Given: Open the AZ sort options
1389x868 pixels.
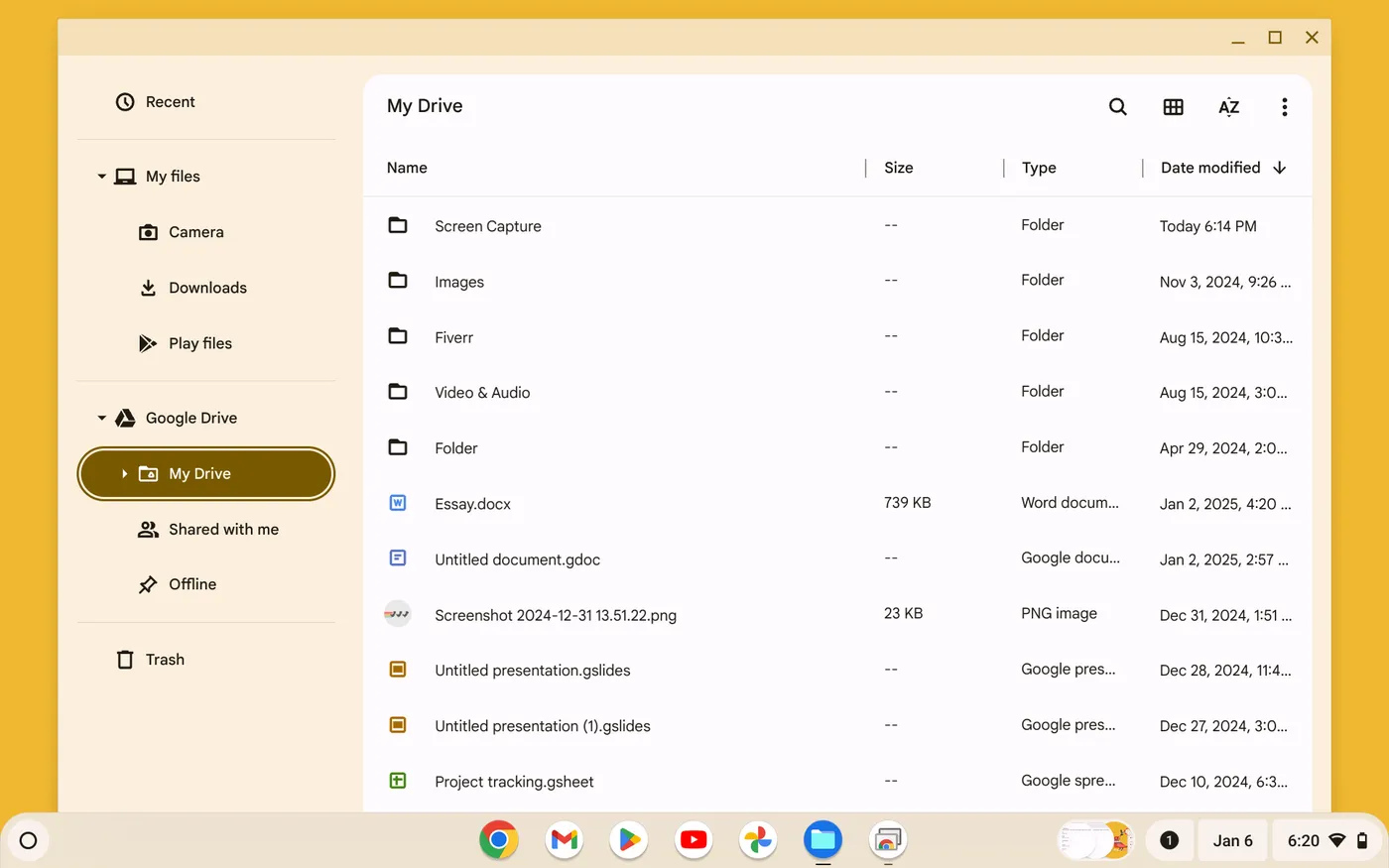Looking at the screenshot, I should [x=1228, y=107].
